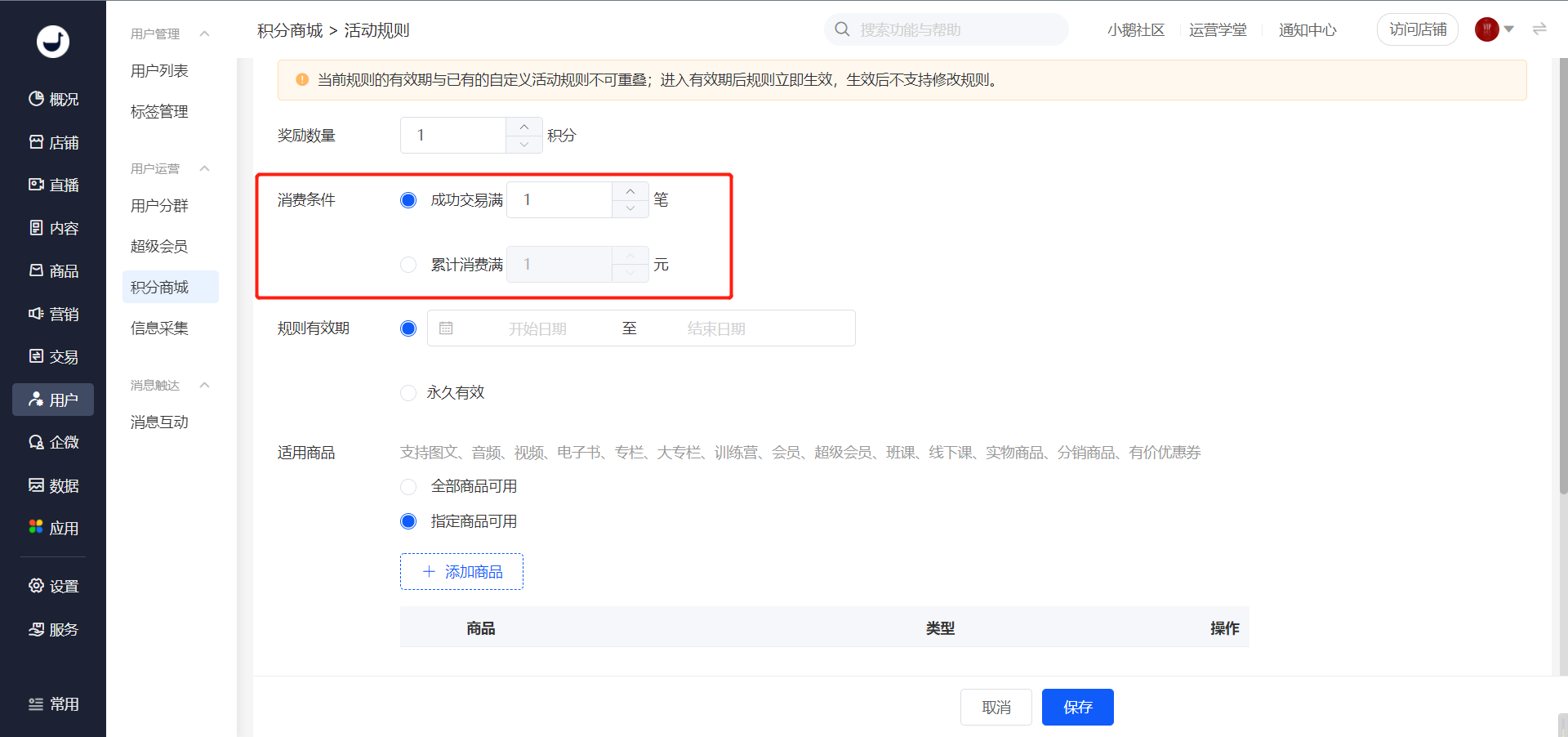Decrease the 成功交易满 transaction count
Screen dimensions: 1568x737
[630, 208]
